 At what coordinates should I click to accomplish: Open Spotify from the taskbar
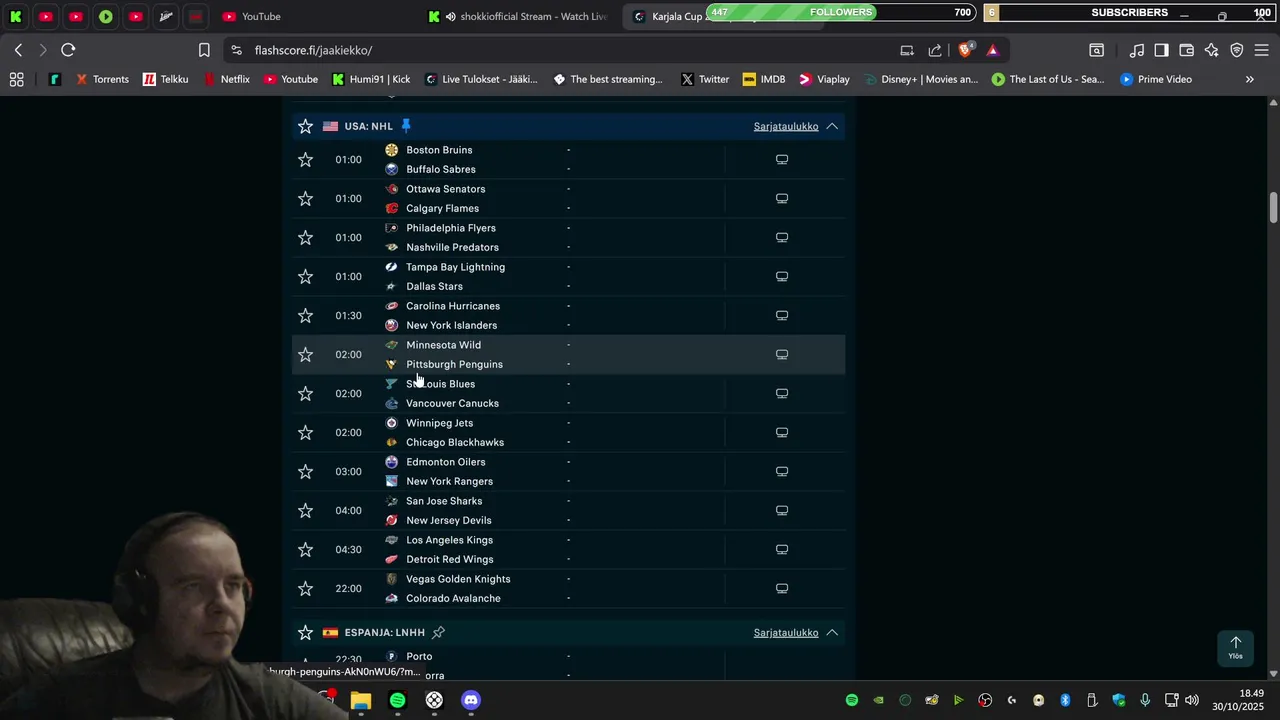(x=397, y=701)
